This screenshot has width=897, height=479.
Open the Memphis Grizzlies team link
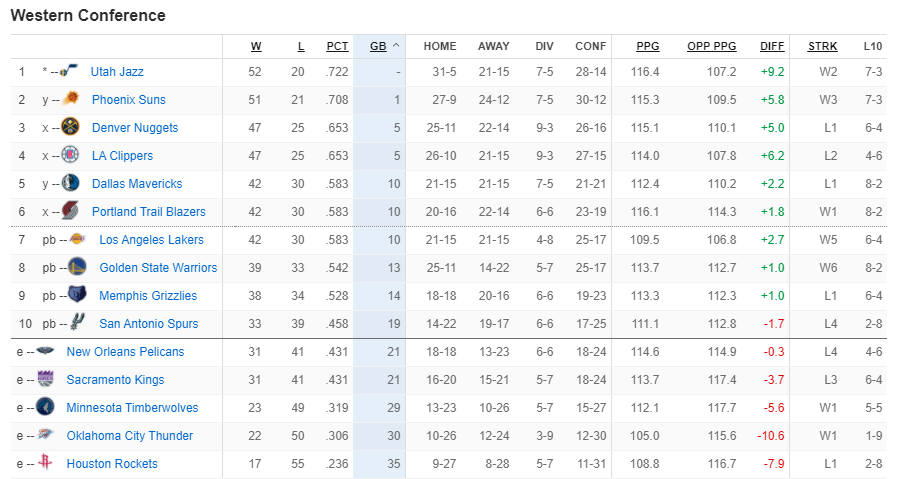pyautogui.click(x=148, y=296)
